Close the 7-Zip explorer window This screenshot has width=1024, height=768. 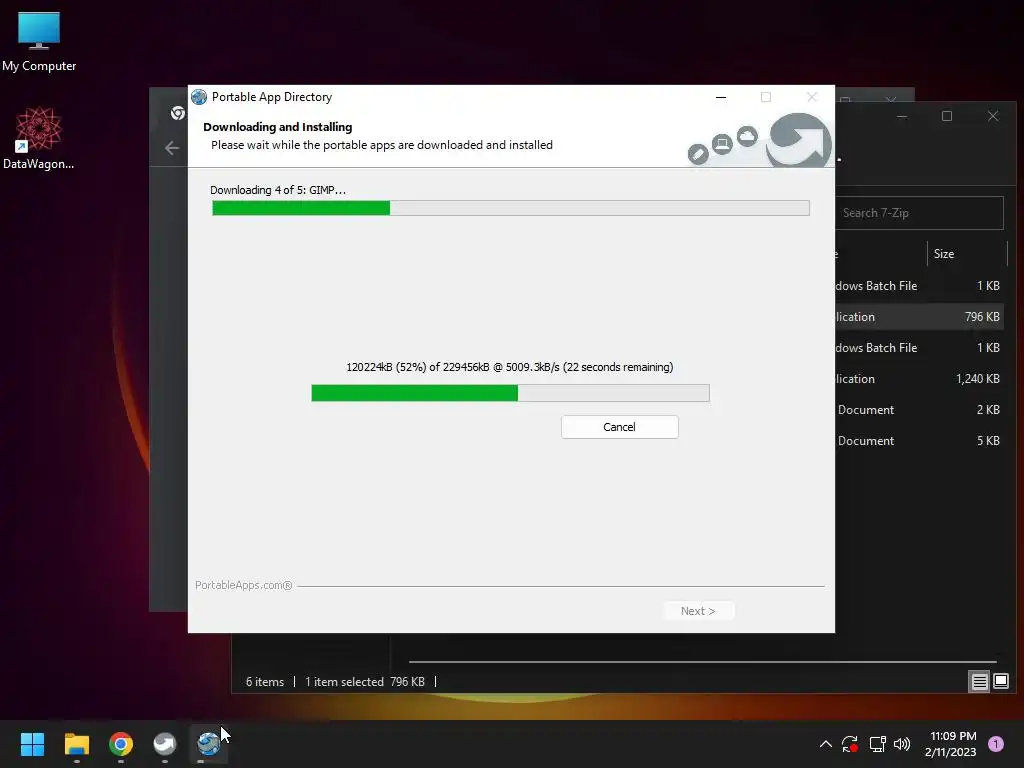pyautogui.click(x=993, y=116)
